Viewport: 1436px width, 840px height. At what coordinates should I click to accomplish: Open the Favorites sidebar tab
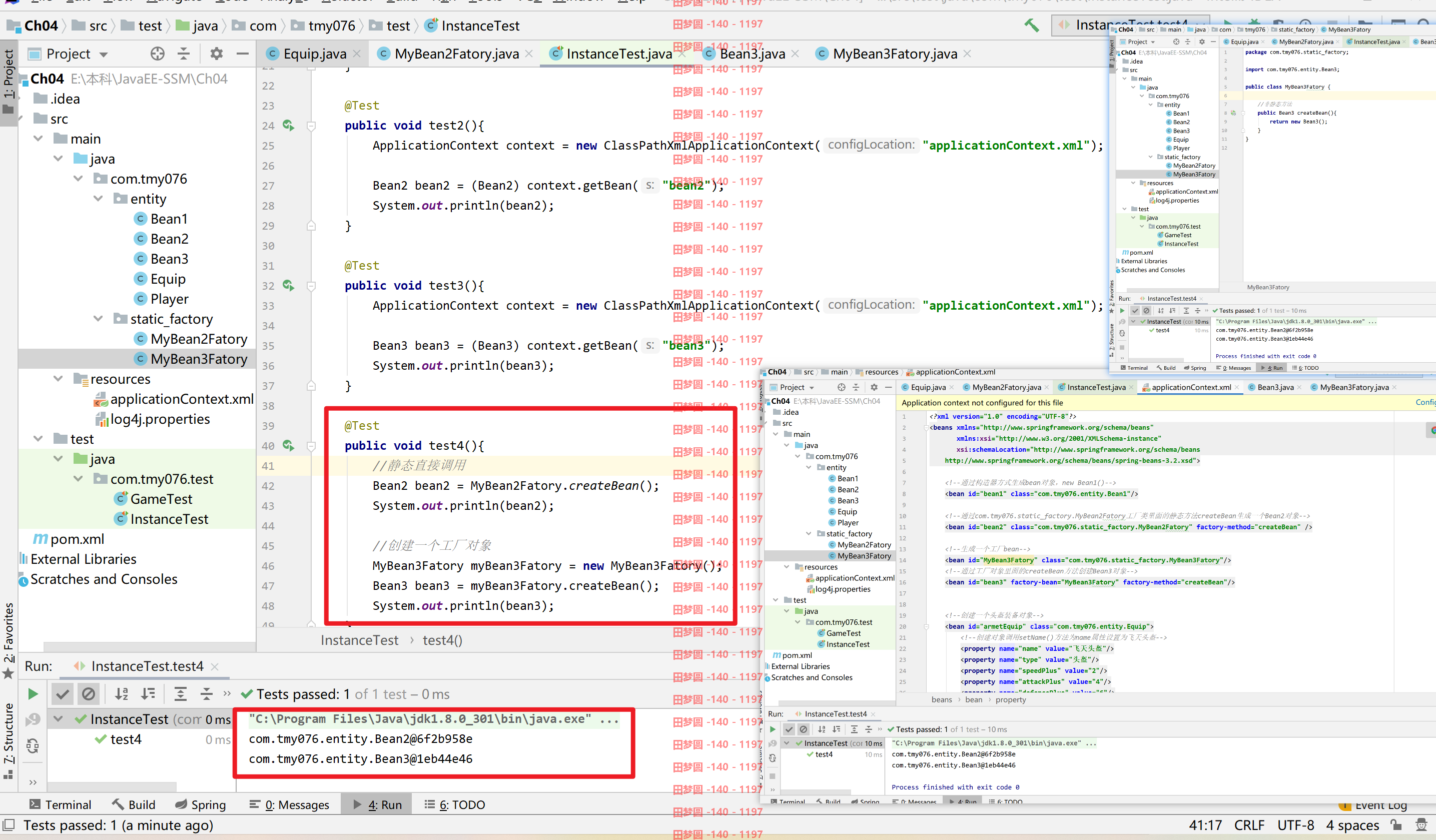tap(9, 640)
